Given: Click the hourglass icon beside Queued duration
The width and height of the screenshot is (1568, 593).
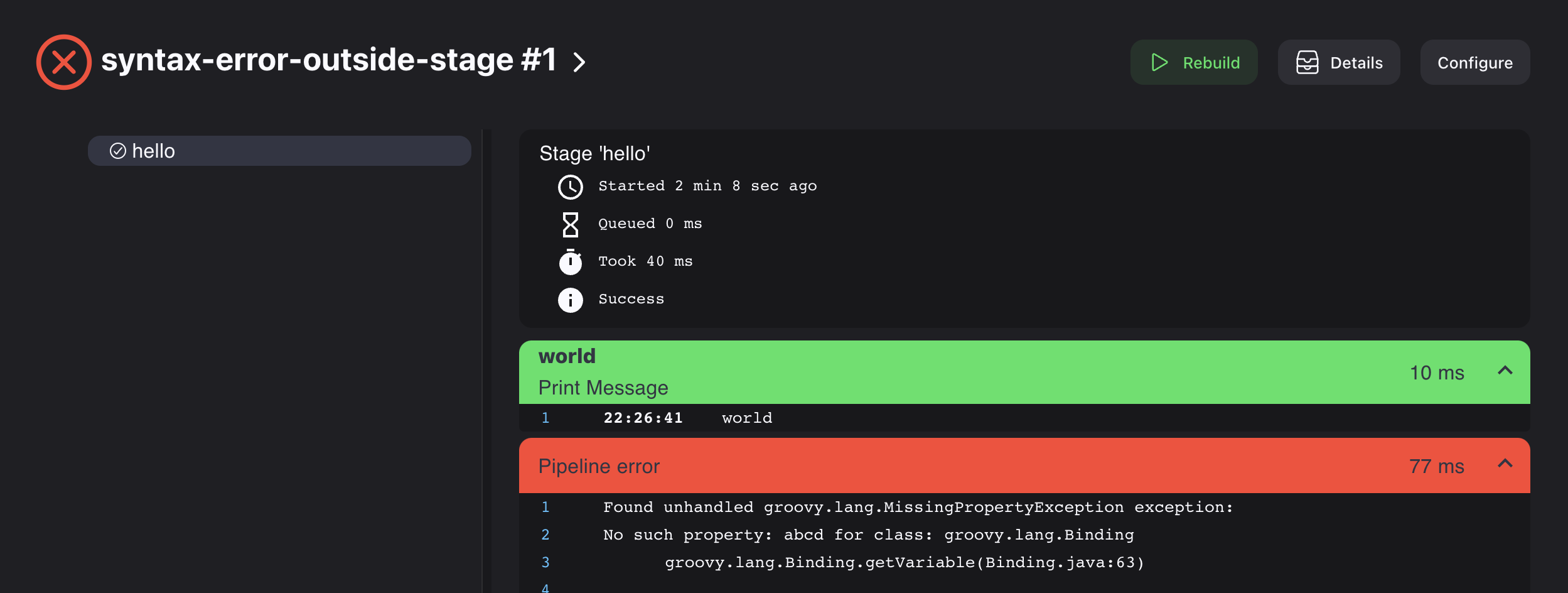Looking at the screenshot, I should point(570,224).
